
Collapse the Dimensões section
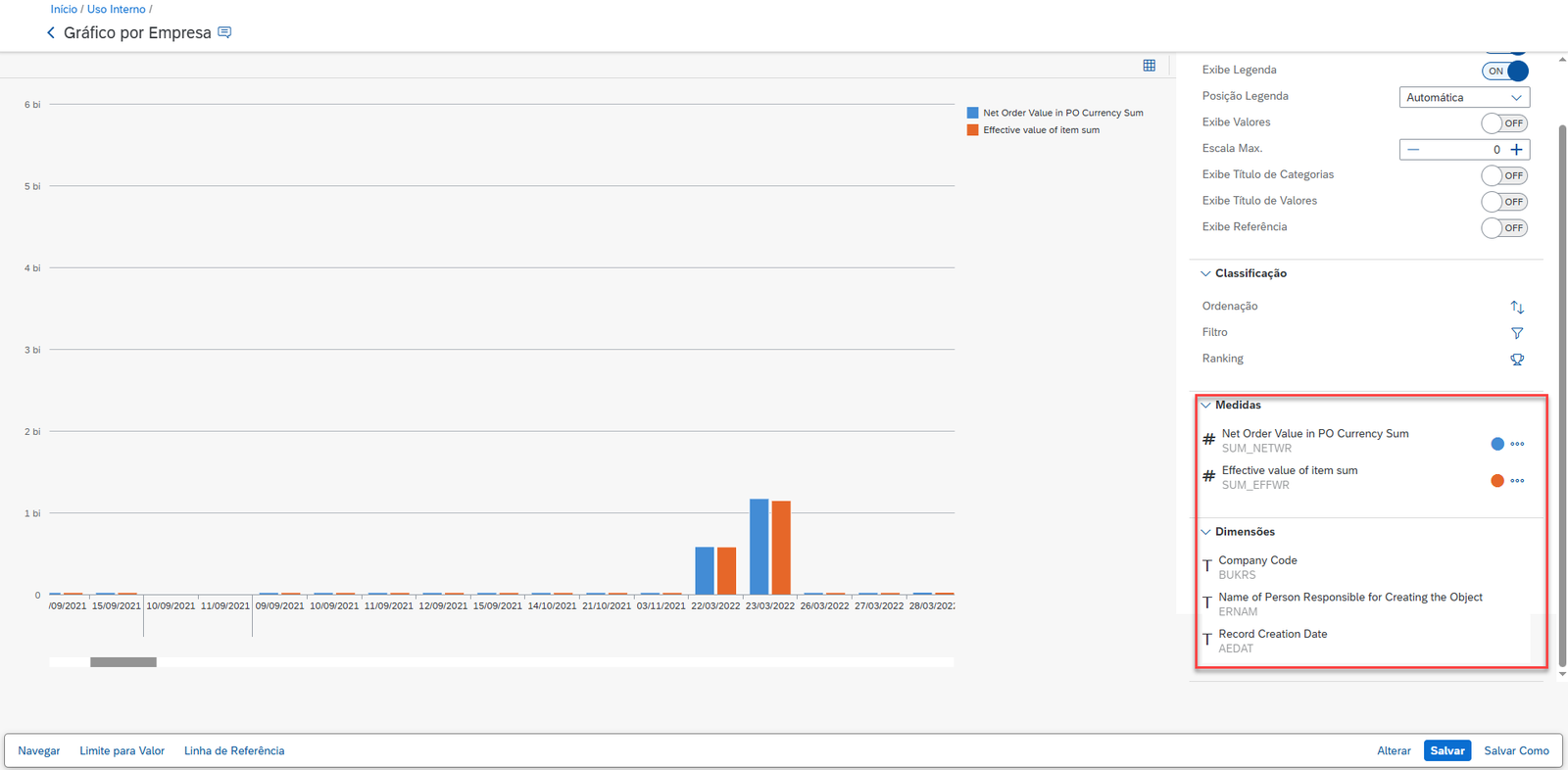point(1205,532)
